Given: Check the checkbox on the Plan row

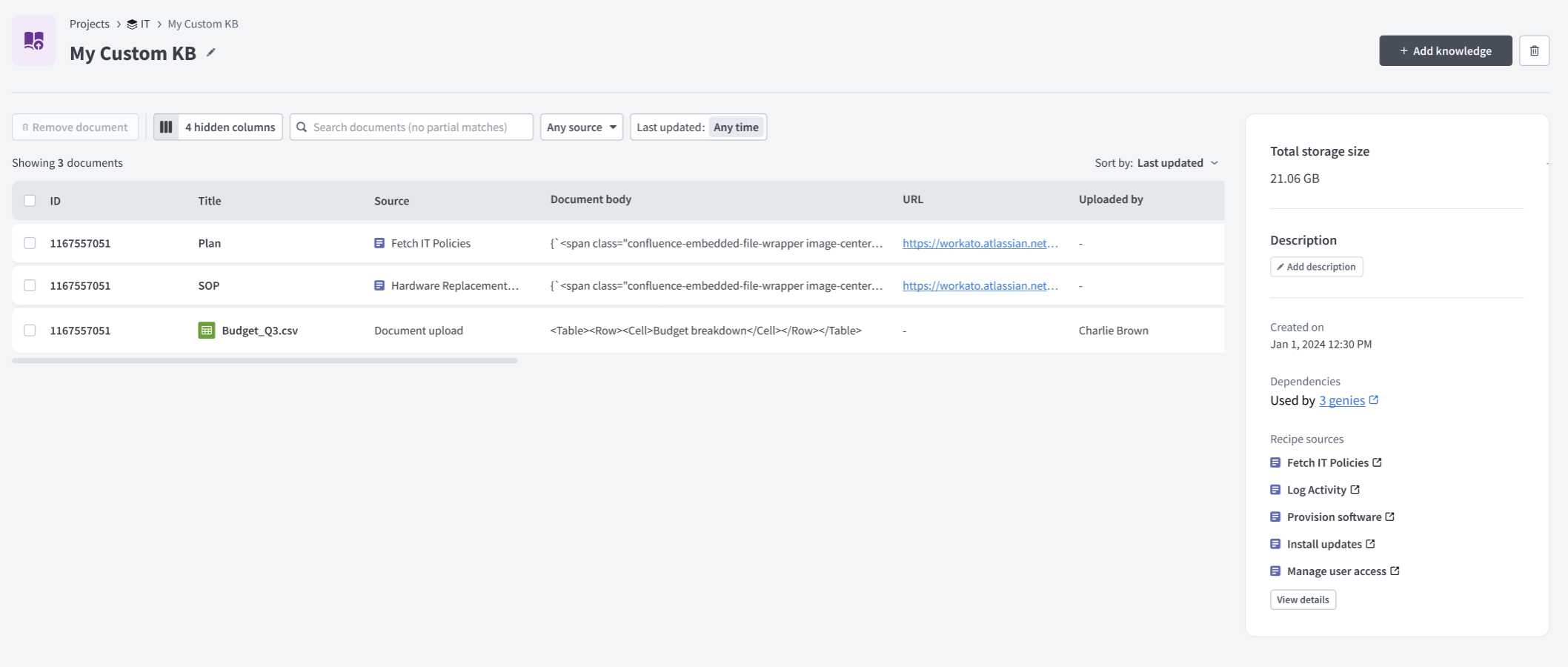Looking at the screenshot, I should click(30, 242).
